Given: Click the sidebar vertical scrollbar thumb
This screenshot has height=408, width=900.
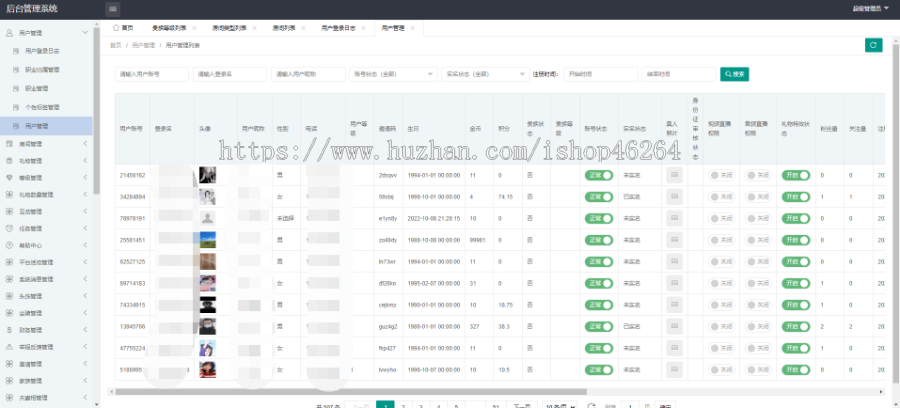Looking at the screenshot, I should pyautogui.click(x=96, y=112).
